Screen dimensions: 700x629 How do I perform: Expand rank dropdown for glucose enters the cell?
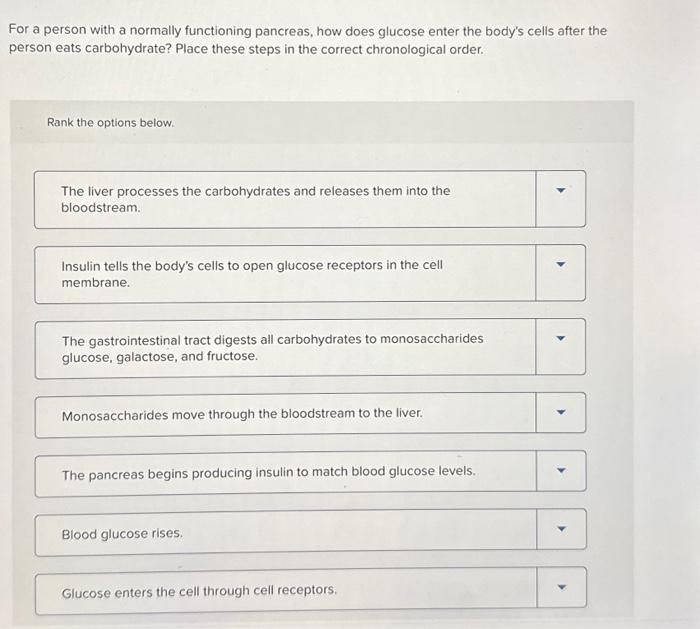point(562,587)
